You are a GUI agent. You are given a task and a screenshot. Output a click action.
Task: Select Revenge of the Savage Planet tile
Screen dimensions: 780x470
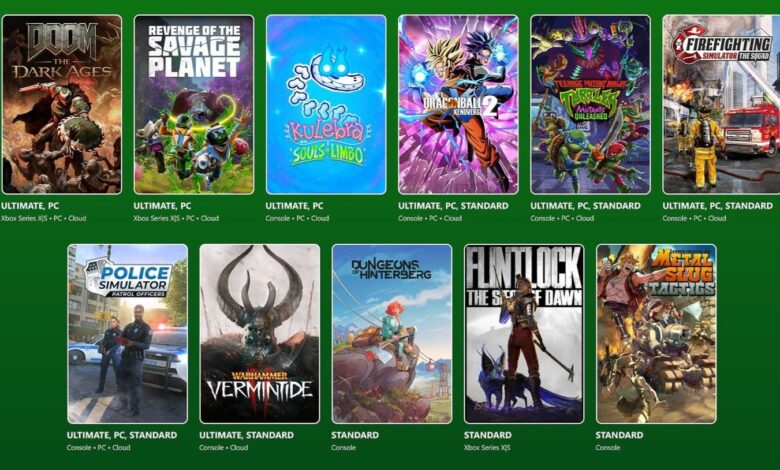point(194,104)
